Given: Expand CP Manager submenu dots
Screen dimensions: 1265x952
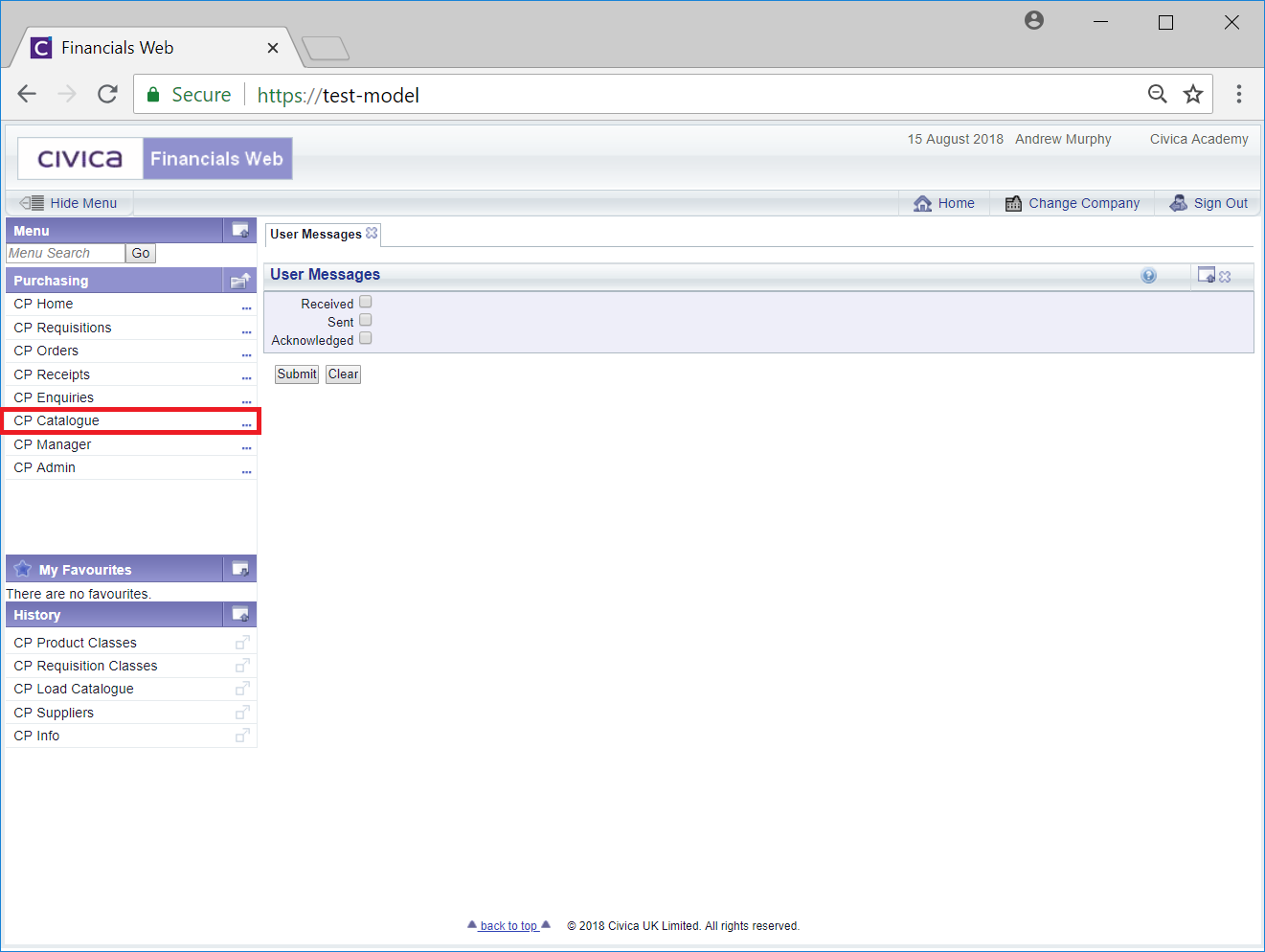Looking at the screenshot, I should click(x=247, y=449).
